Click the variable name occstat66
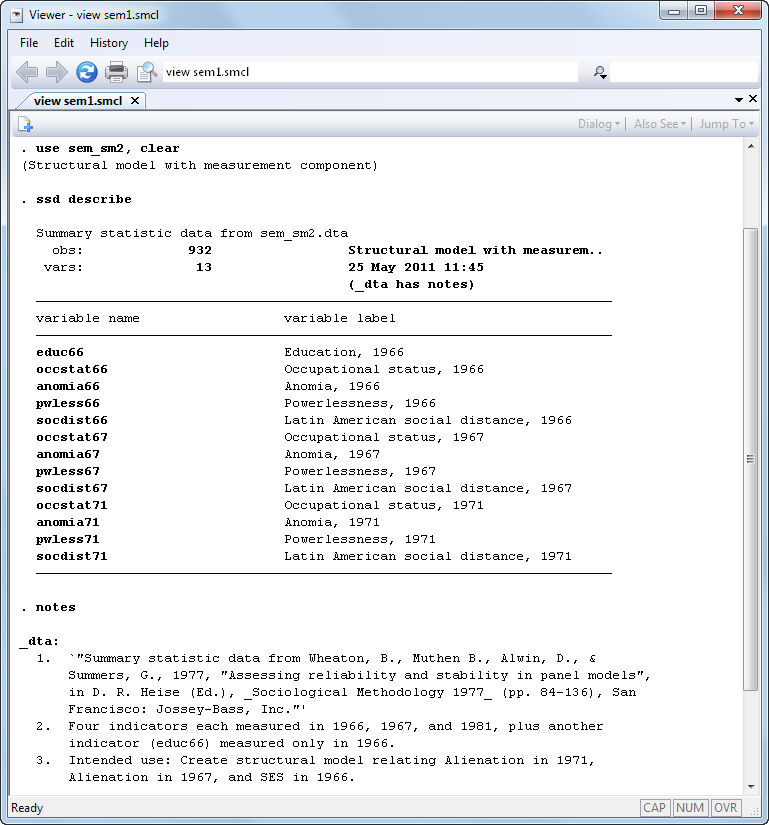Viewport: 769px width, 825px height. click(72, 369)
